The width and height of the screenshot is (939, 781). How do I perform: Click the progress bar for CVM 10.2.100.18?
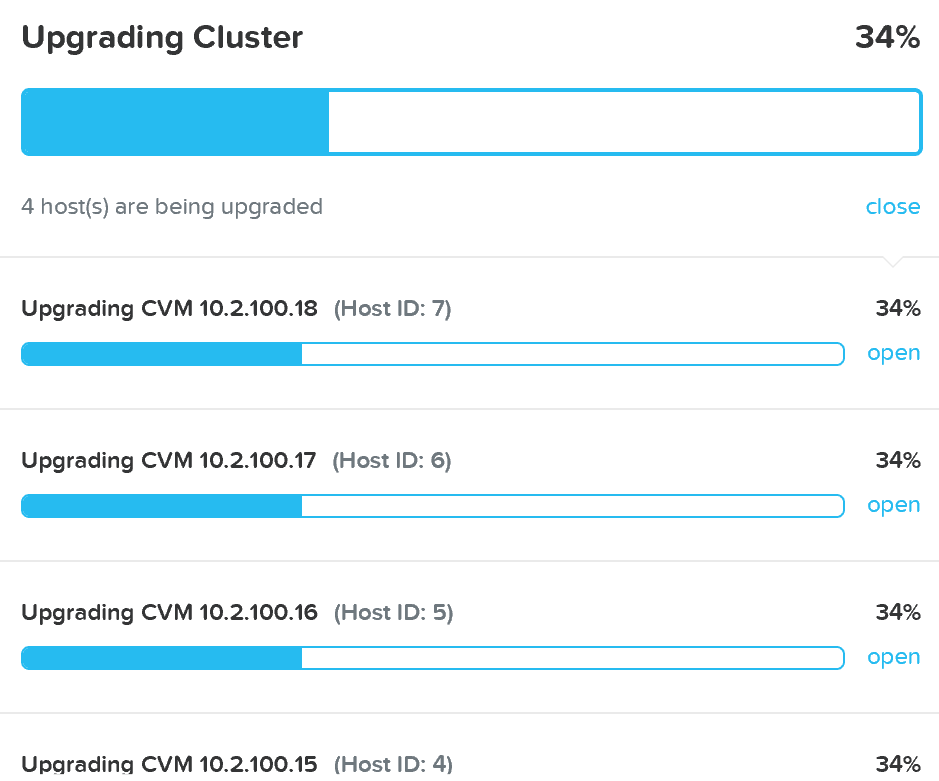tap(432, 354)
